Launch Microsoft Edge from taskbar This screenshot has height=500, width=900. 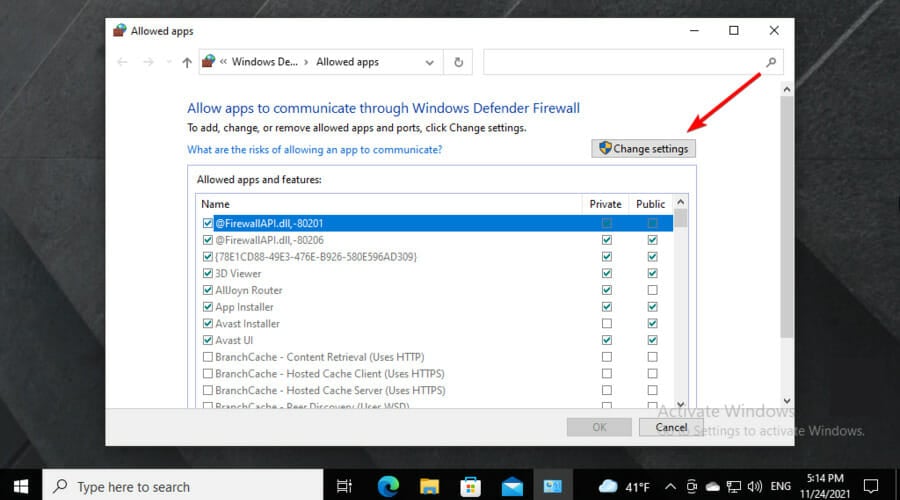(x=388, y=486)
